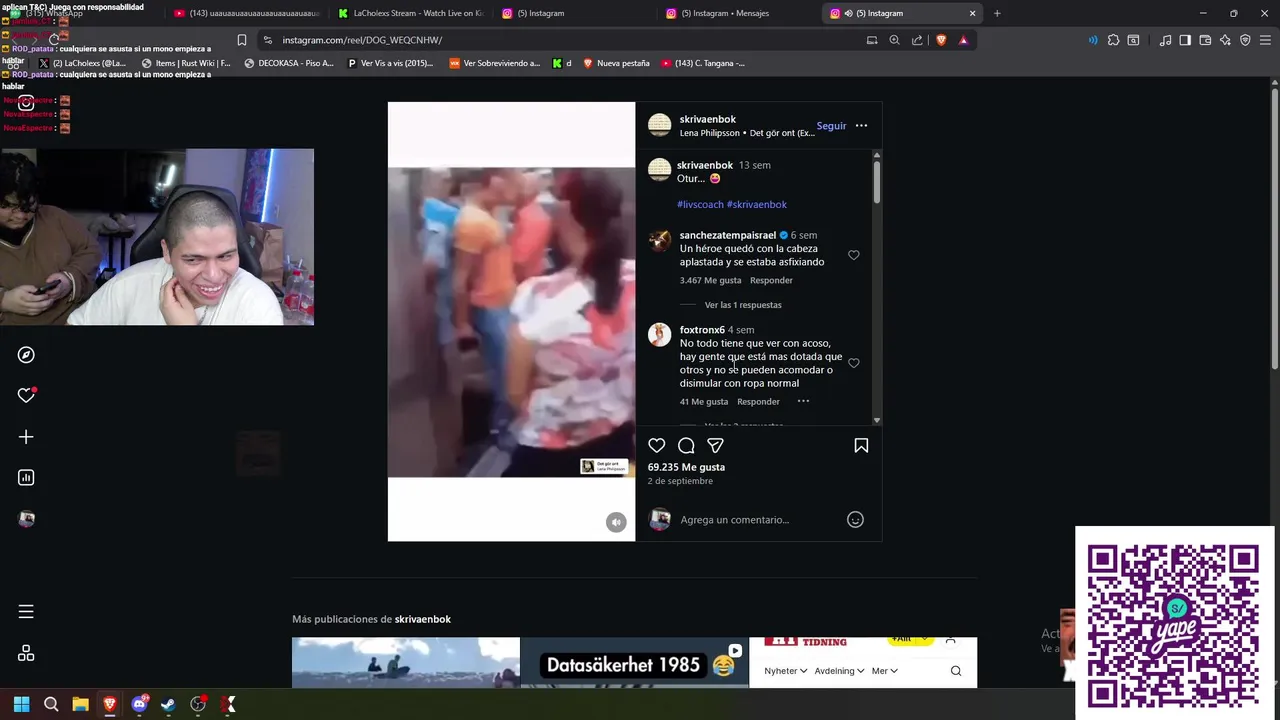The height and width of the screenshot is (720, 1280).
Task: Open foxtronx6's profile name
Action: click(702, 330)
